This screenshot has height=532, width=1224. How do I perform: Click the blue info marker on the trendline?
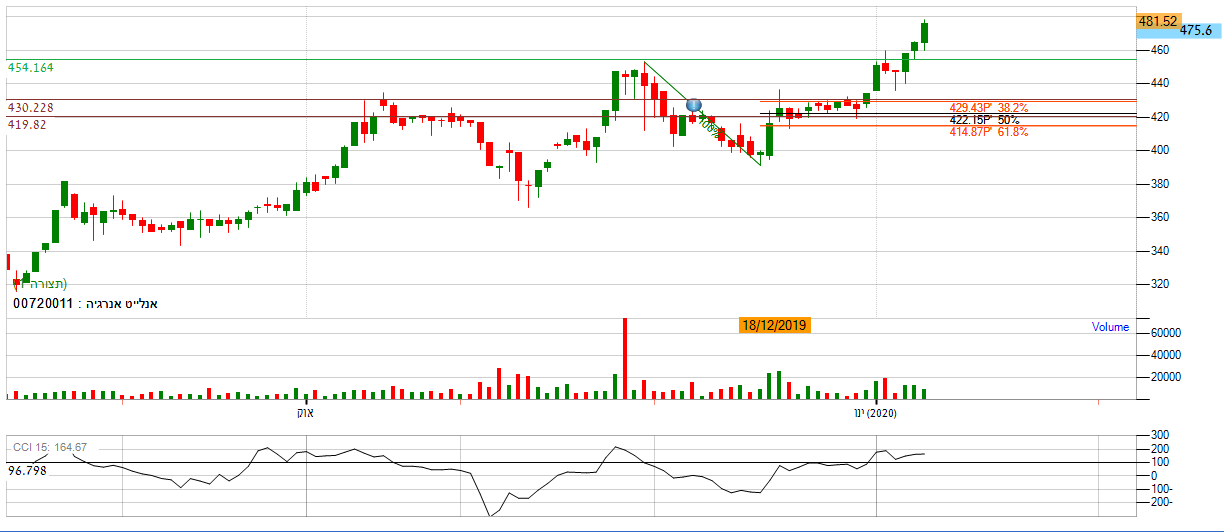[x=694, y=105]
